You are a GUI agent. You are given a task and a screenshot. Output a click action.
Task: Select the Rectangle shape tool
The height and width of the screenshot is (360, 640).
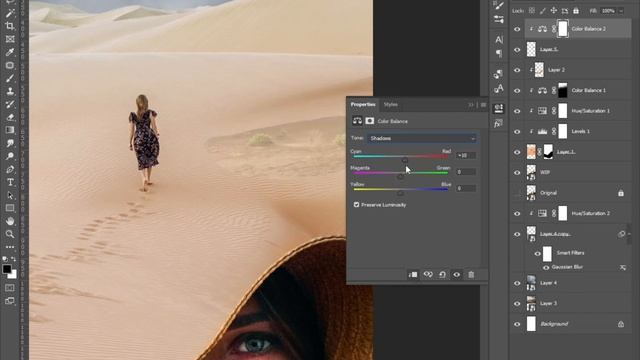coord(10,209)
